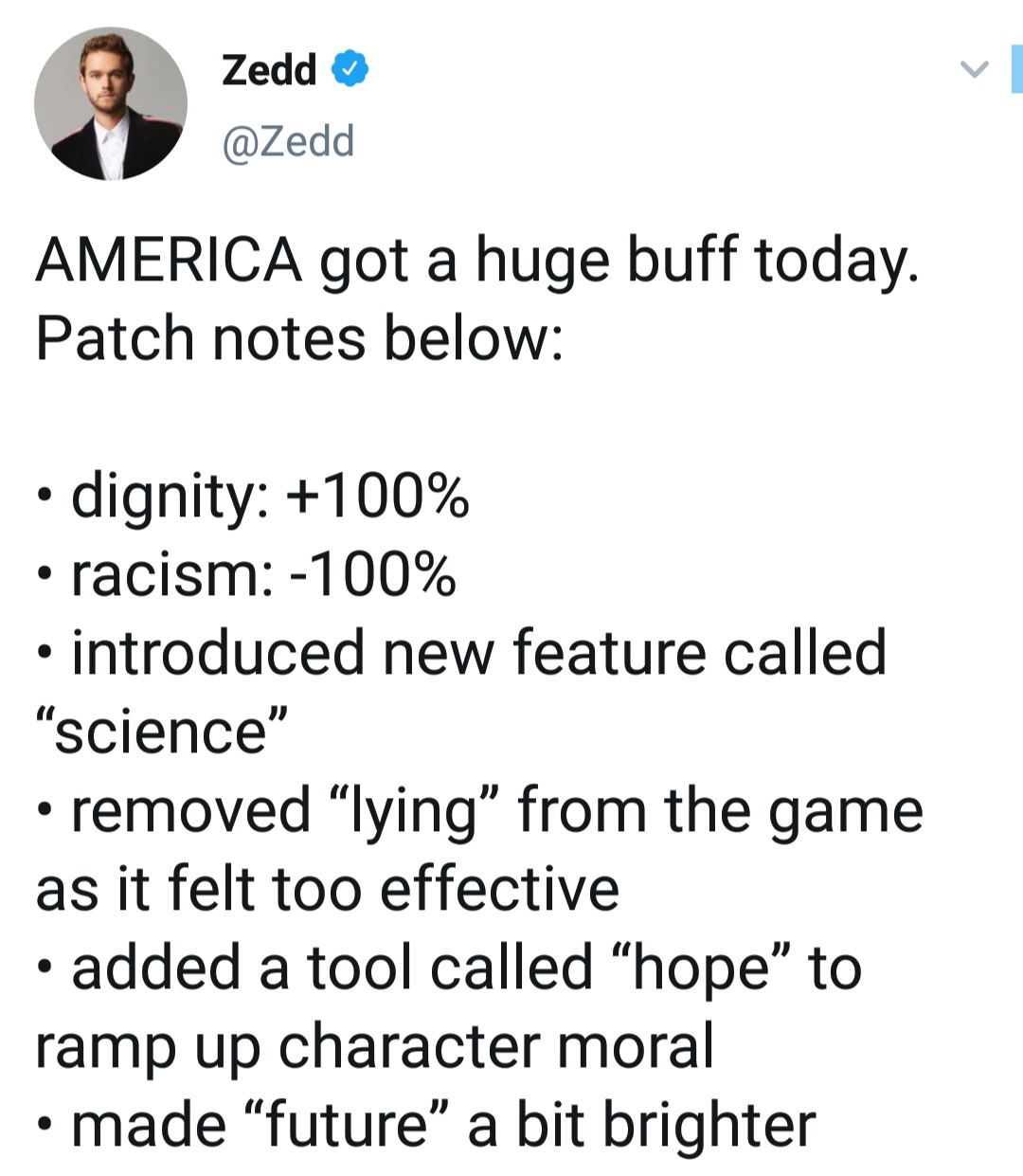
Task: Click the blue bar at right edge
Action: [x=1016, y=68]
